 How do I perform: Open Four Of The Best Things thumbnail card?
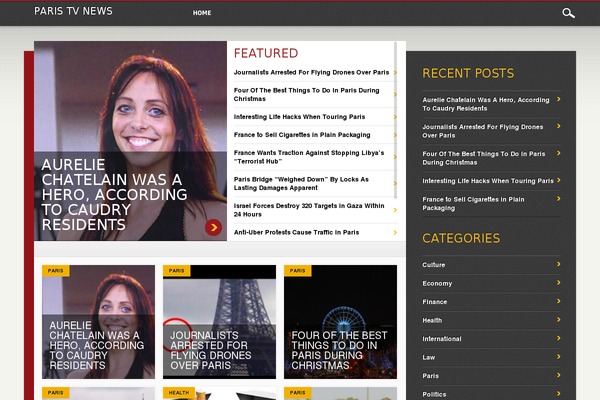[x=340, y=322]
